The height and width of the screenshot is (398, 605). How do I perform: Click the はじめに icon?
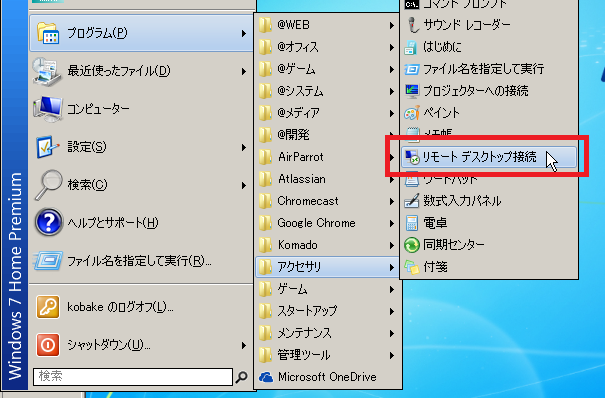(411, 47)
